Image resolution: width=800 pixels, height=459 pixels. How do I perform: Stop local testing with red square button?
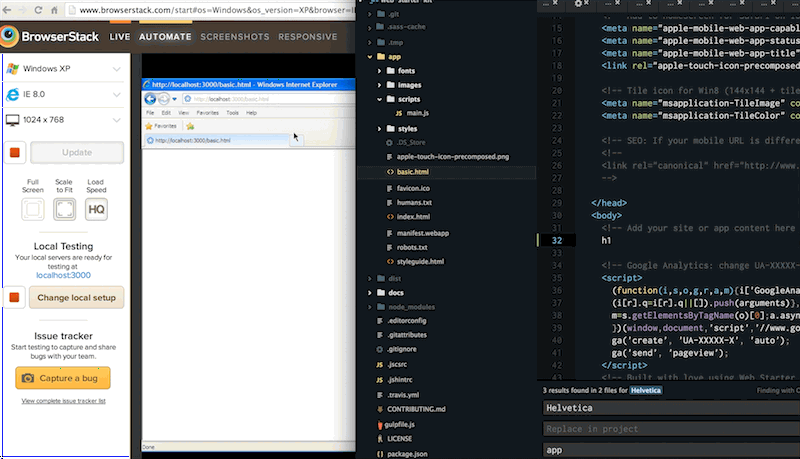tap(14, 297)
